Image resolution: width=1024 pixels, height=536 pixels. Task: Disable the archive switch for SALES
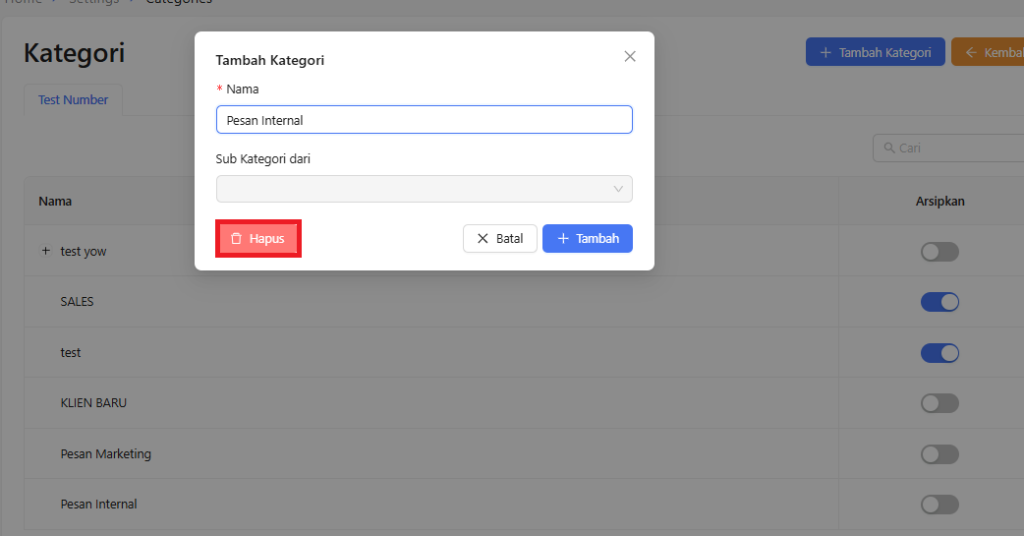click(x=939, y=302)
